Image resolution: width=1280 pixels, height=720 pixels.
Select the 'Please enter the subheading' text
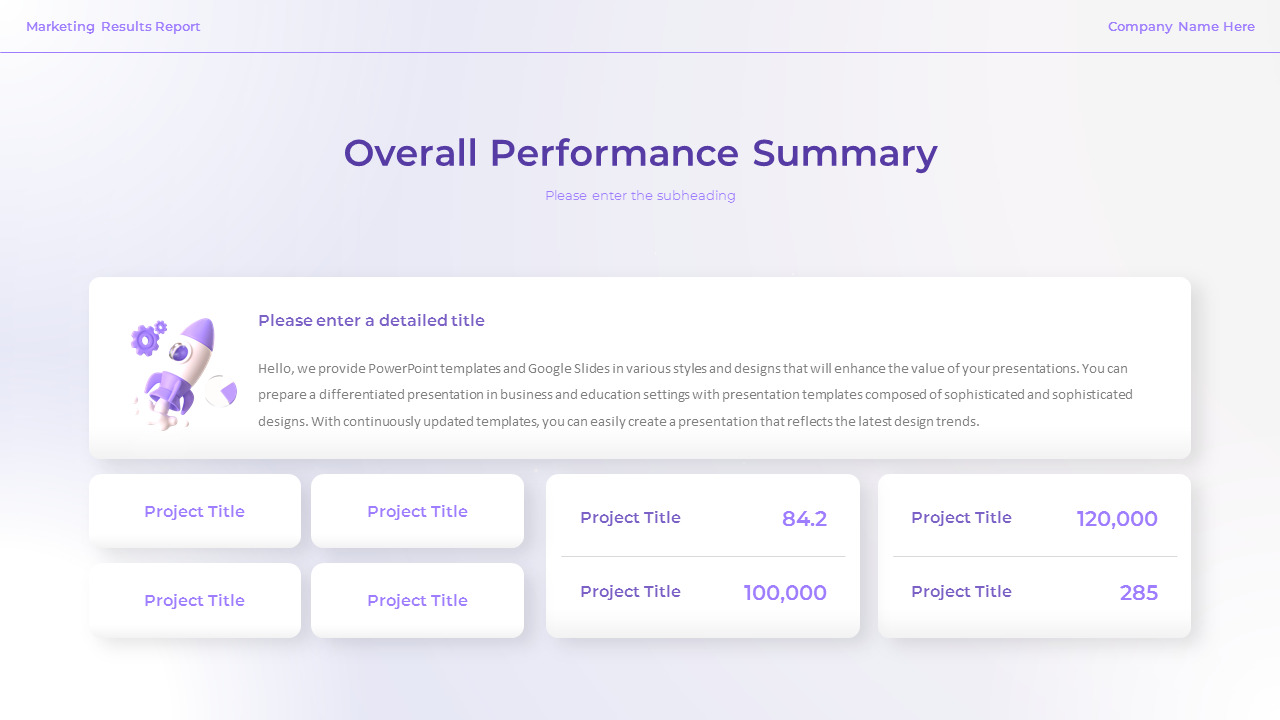pyautogui.click(x=640, y=196)
